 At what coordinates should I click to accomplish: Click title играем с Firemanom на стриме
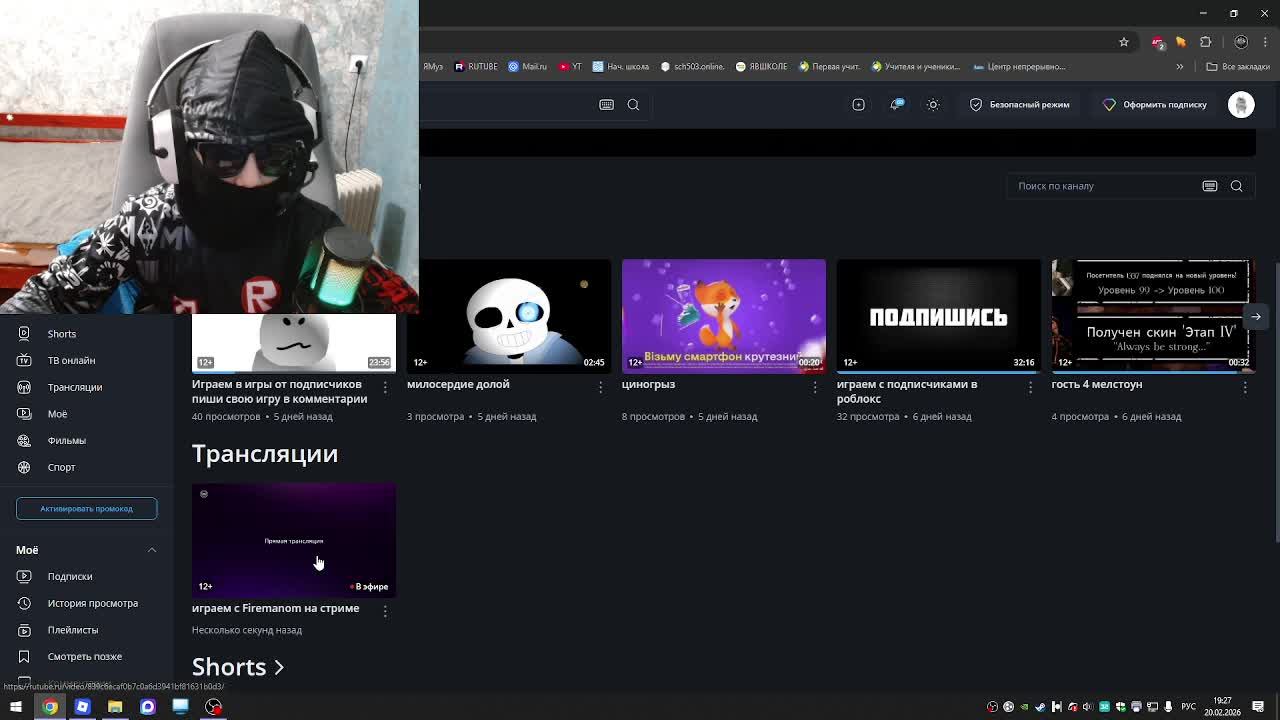point(275,608)
